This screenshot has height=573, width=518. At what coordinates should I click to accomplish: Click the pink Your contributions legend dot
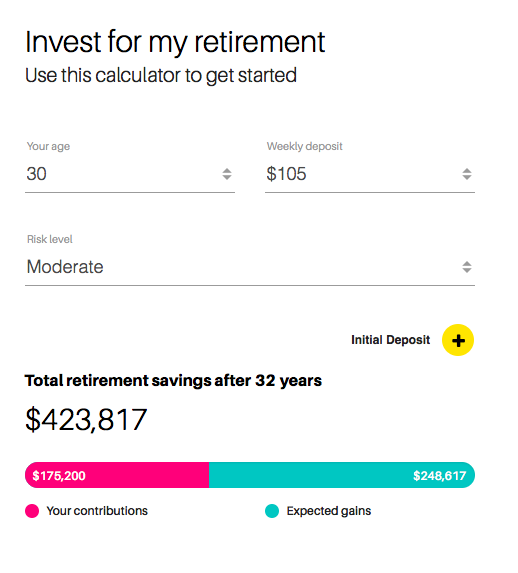(32, 511)
